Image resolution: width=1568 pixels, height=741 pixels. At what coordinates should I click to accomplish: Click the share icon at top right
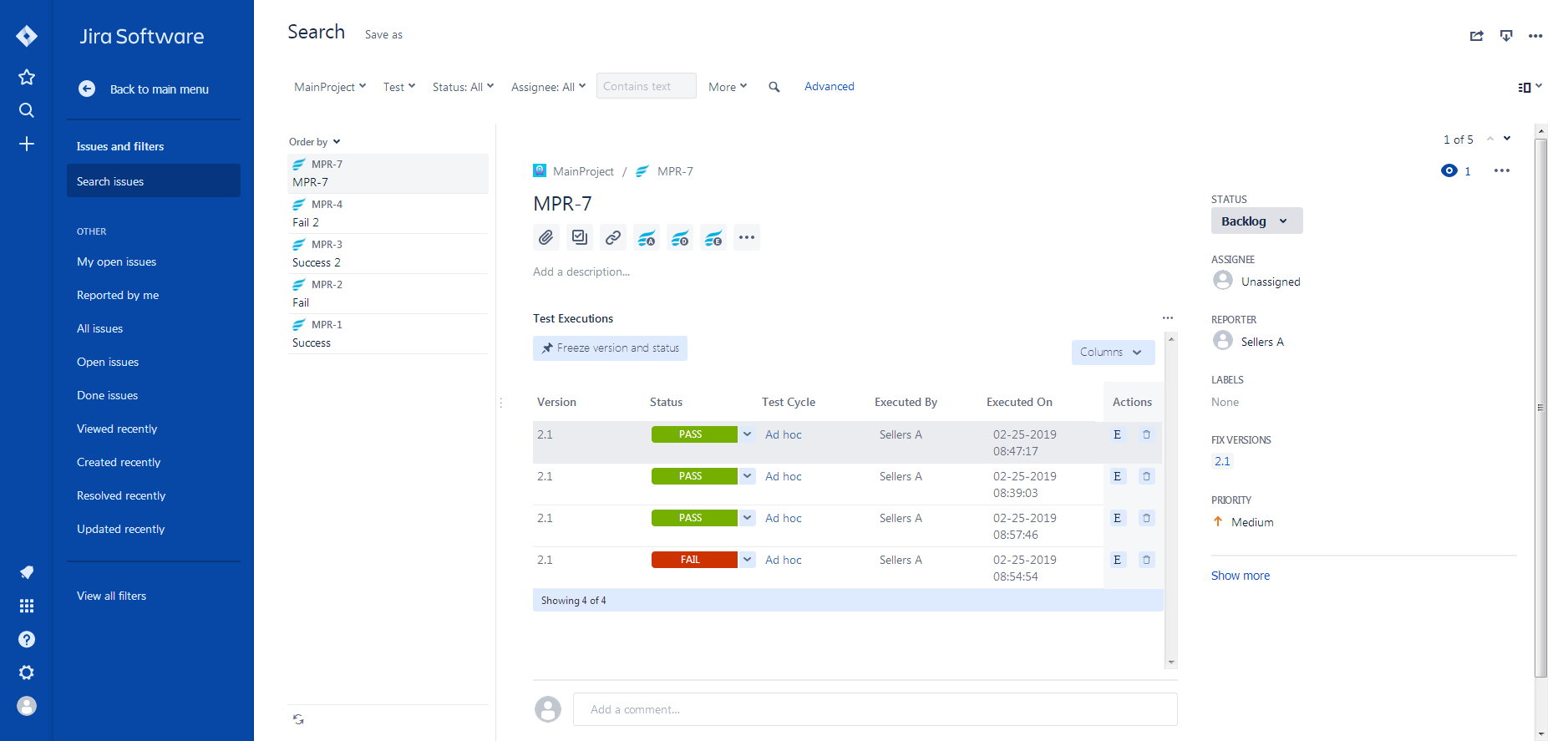[1476, 36]
